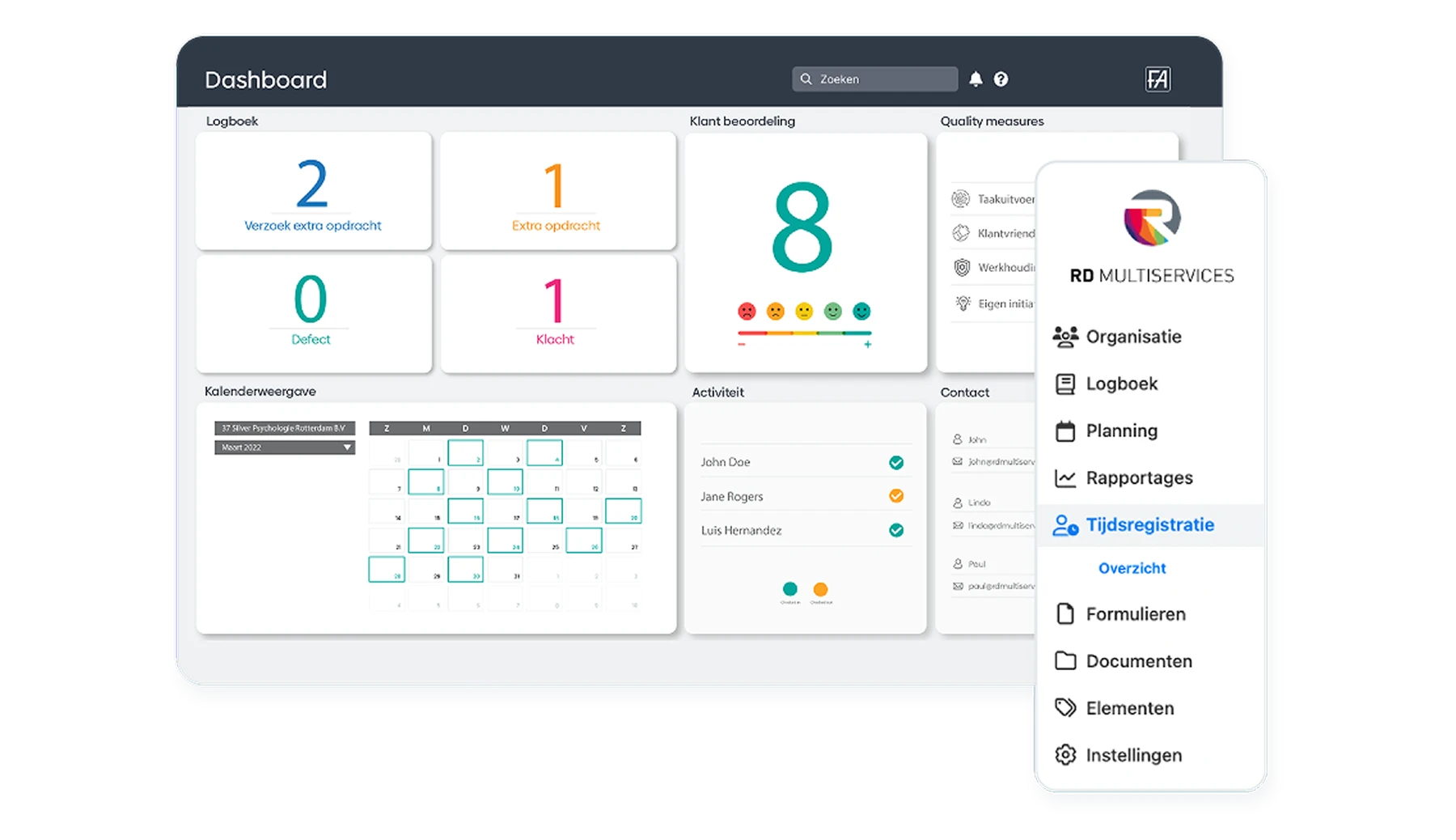Click the FA logo in header
The height and width of the screenshot is (840, 1456).
pyautogui.click(x=1158, y=78)
